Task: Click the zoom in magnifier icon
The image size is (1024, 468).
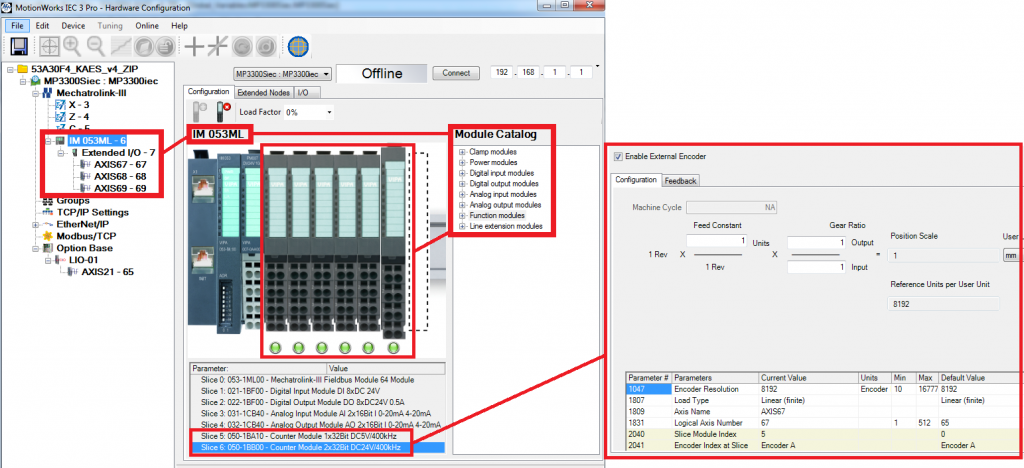Action: 72,46
